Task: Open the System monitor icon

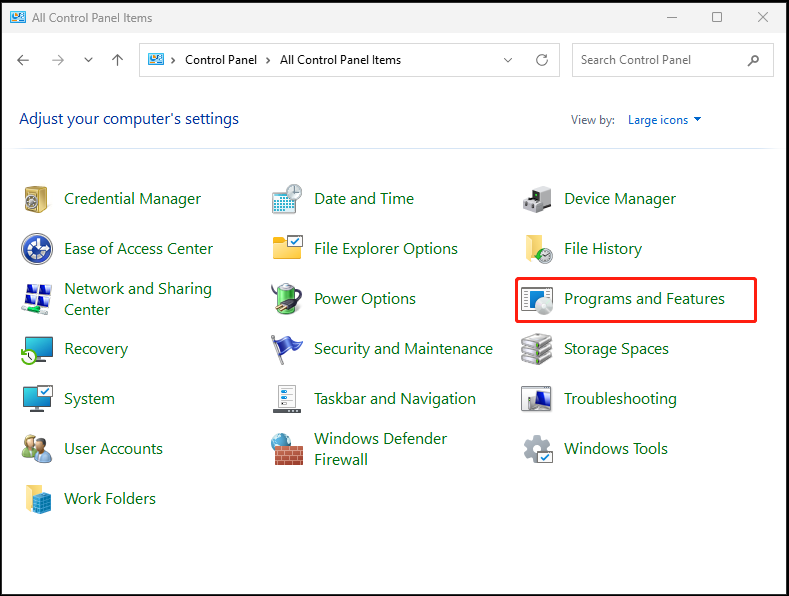Action: point(38,399)
